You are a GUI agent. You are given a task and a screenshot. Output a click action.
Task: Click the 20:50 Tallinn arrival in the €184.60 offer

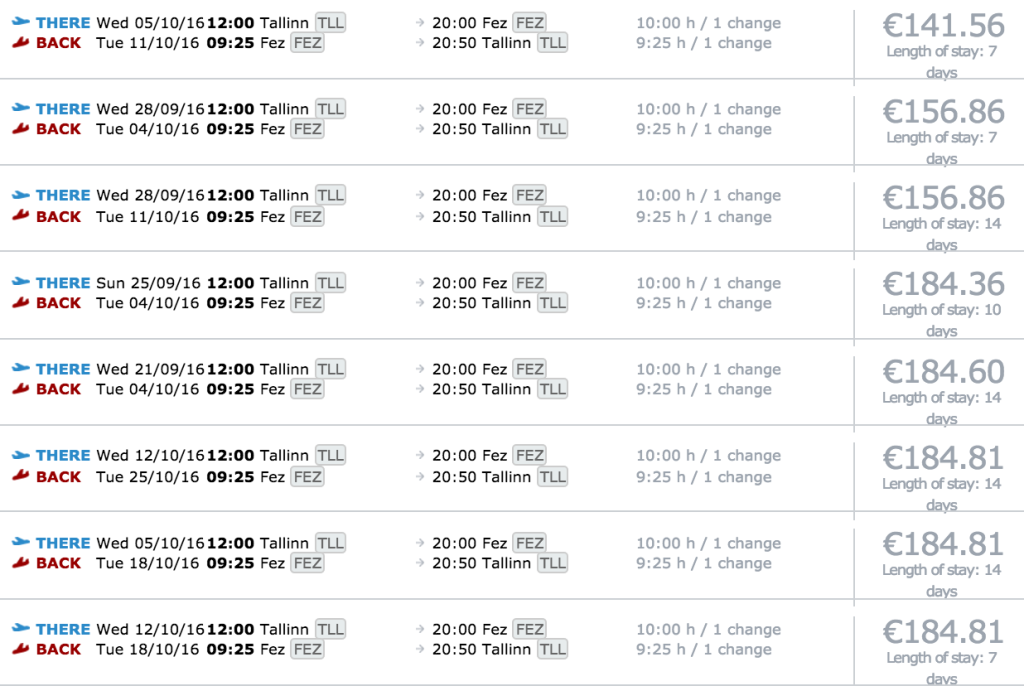[x=481, y=389]
